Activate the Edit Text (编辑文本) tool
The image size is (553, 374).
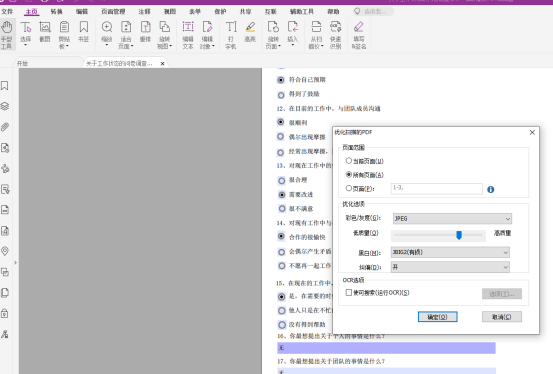tap(188, 35)
